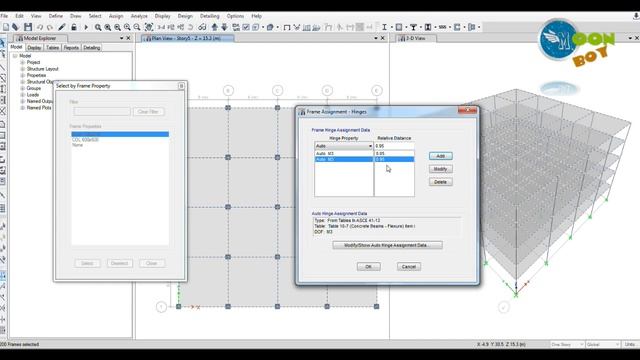Expand the Named Plots tree node
The width and height of the screenshot is (640, 360).
(23, 108)
